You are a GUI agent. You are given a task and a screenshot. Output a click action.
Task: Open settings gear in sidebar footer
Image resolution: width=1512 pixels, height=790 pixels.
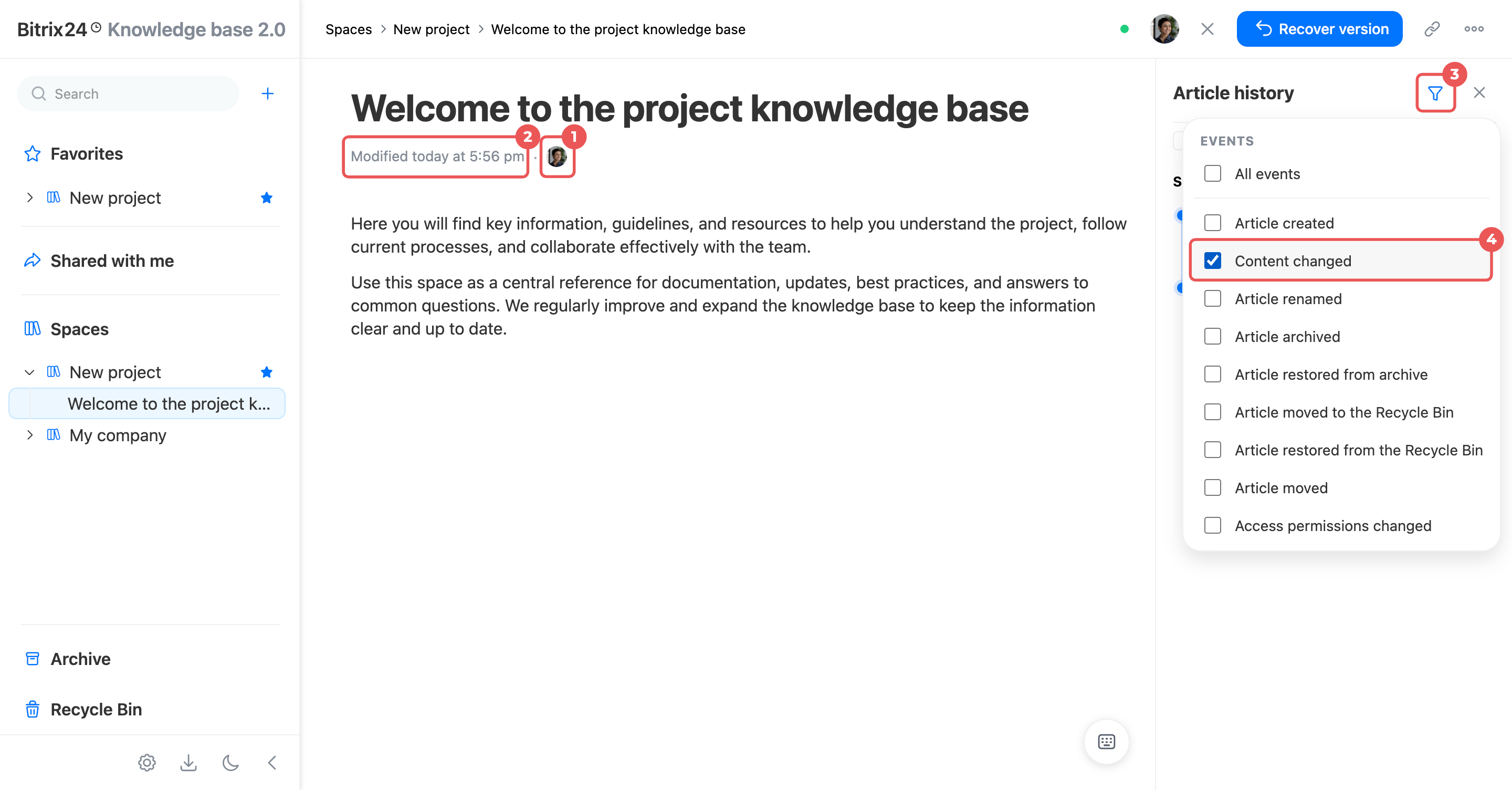click(147, 762)
